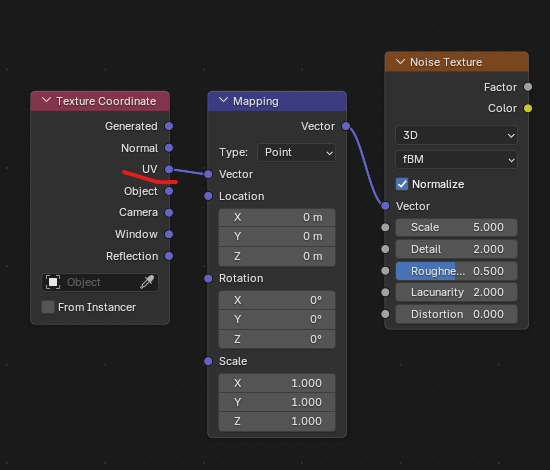Image resolution: width=550 pixels, height=470 pixels.
Task: Click the Location Y field
Action: coord(277,236)
